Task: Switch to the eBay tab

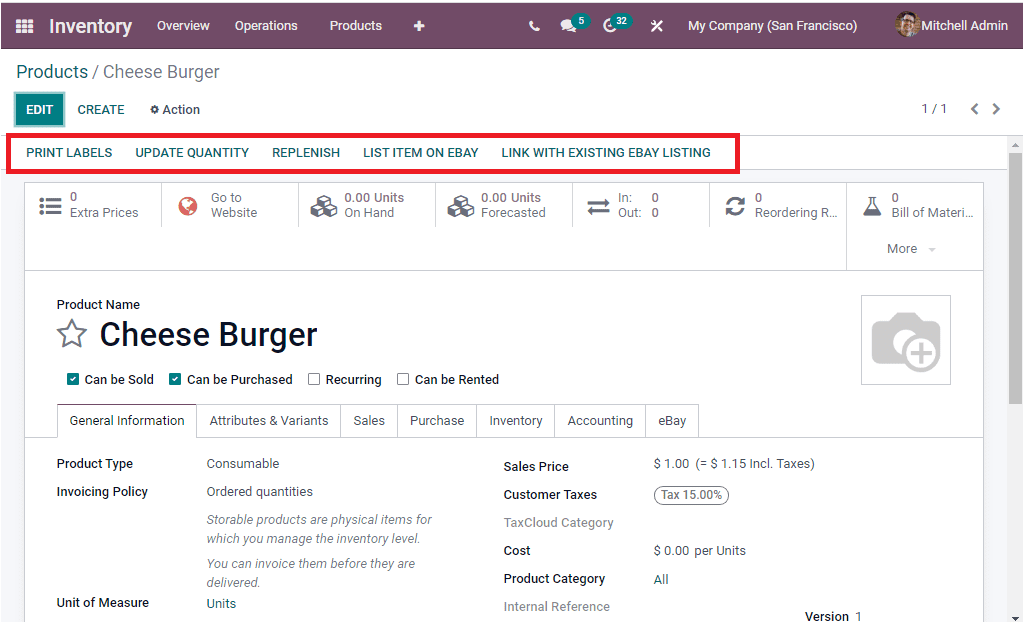Action: coord(671,420)
